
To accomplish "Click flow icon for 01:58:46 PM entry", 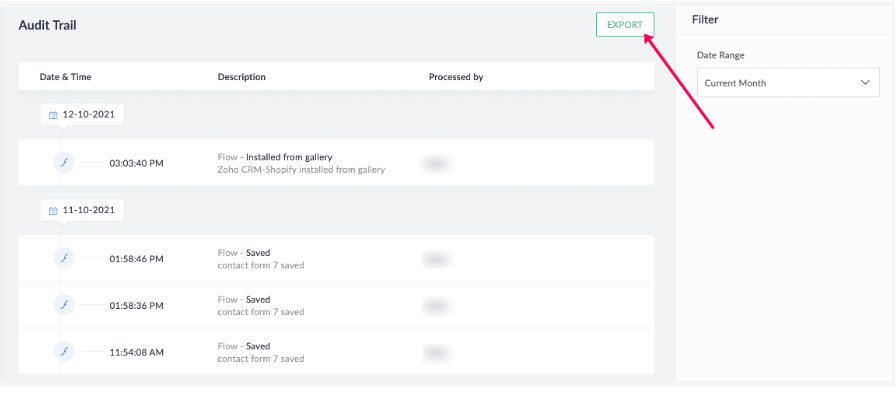I will point(63,258).
